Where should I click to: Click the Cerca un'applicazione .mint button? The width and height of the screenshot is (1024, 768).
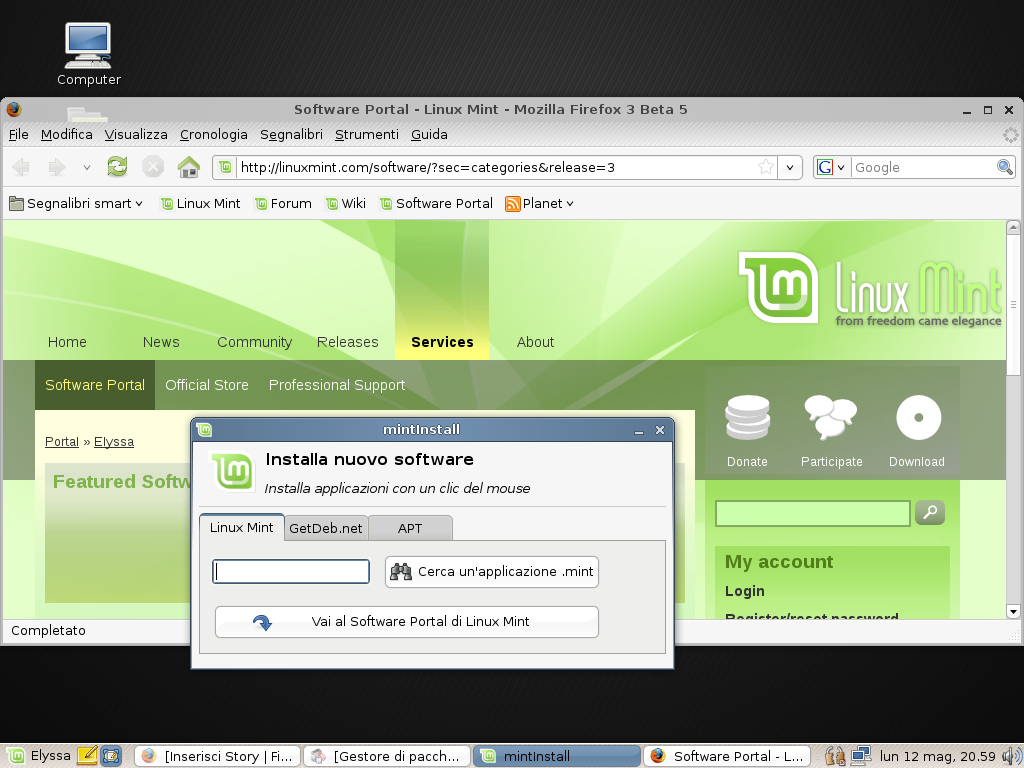492,571
